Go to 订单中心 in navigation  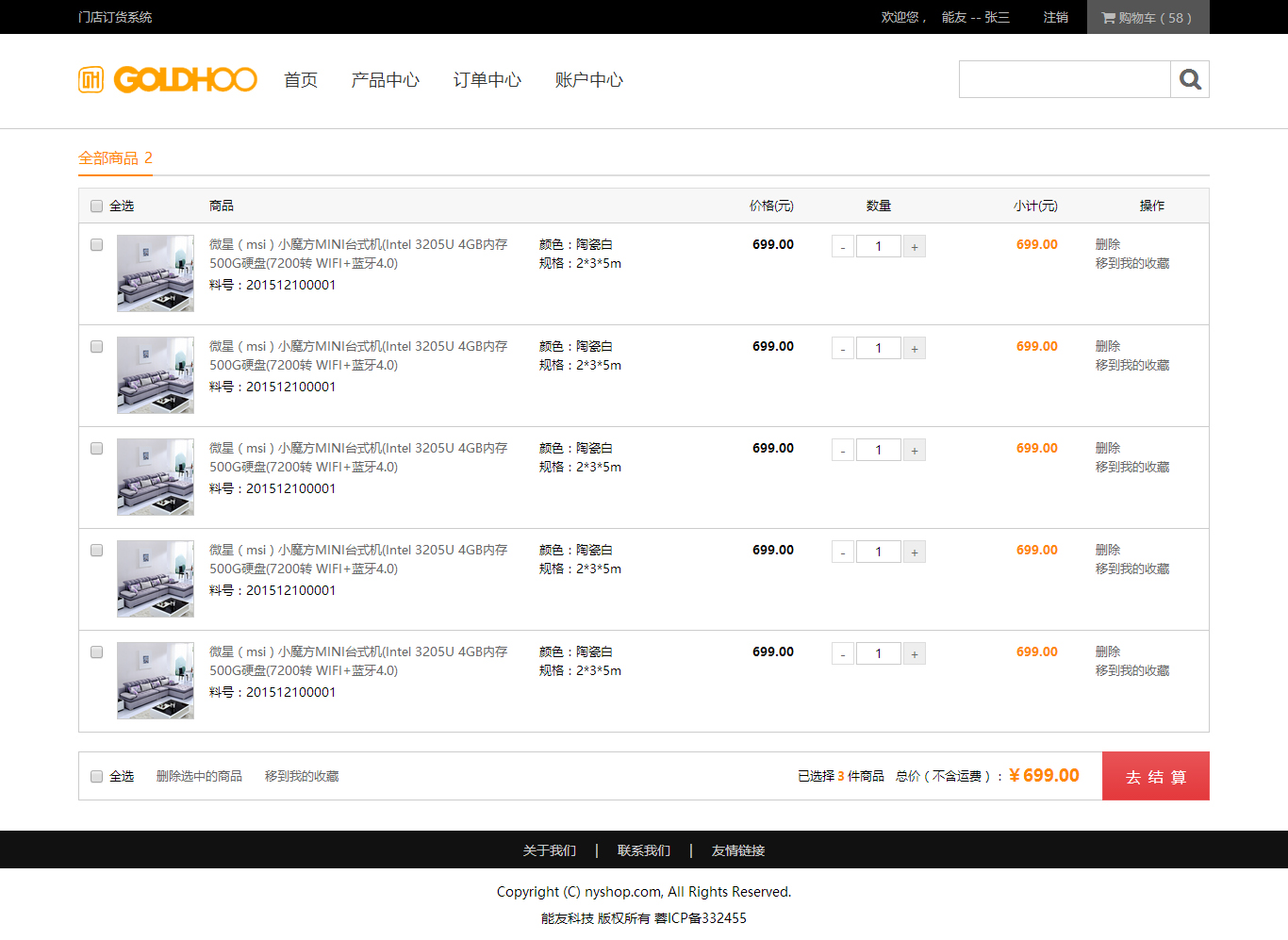(x=487, y=80)
